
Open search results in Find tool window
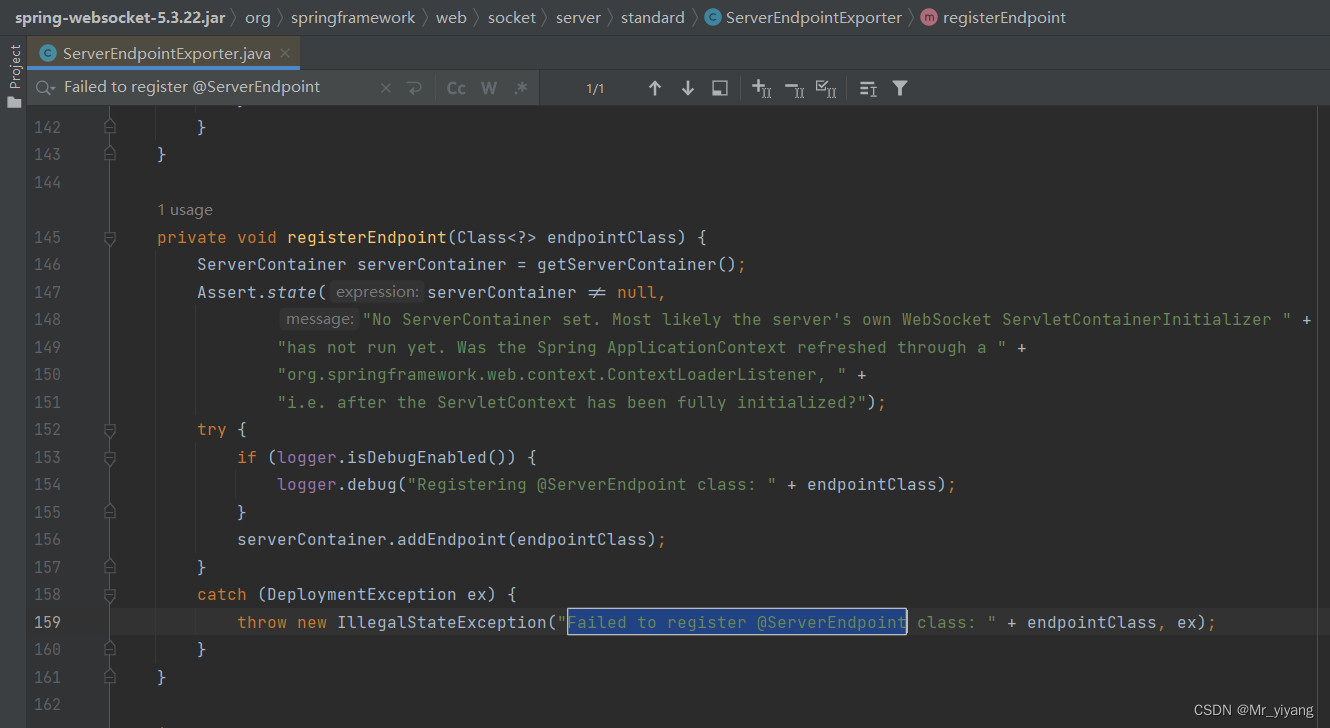click(719, 88)
